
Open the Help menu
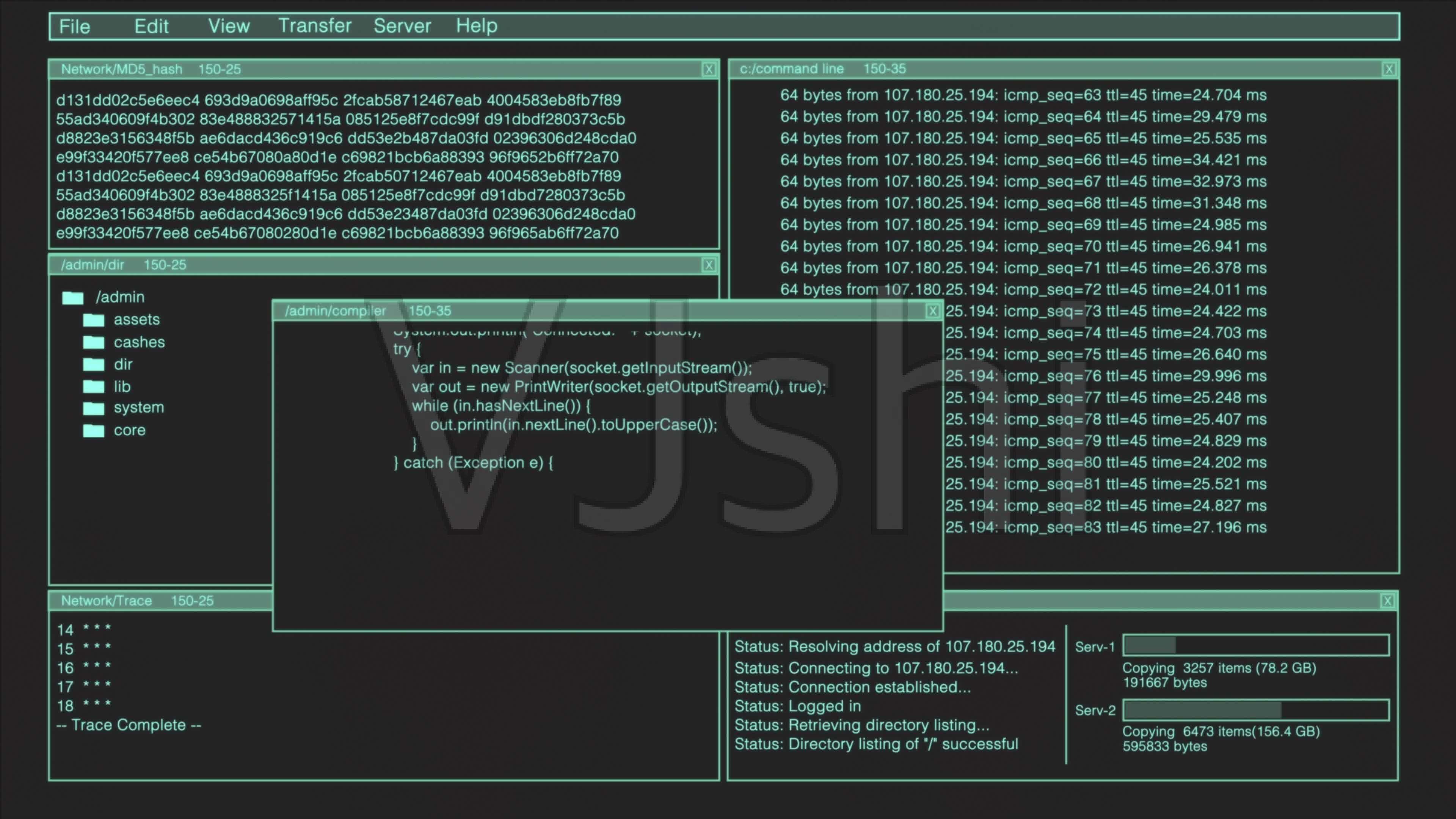[477, 26]
